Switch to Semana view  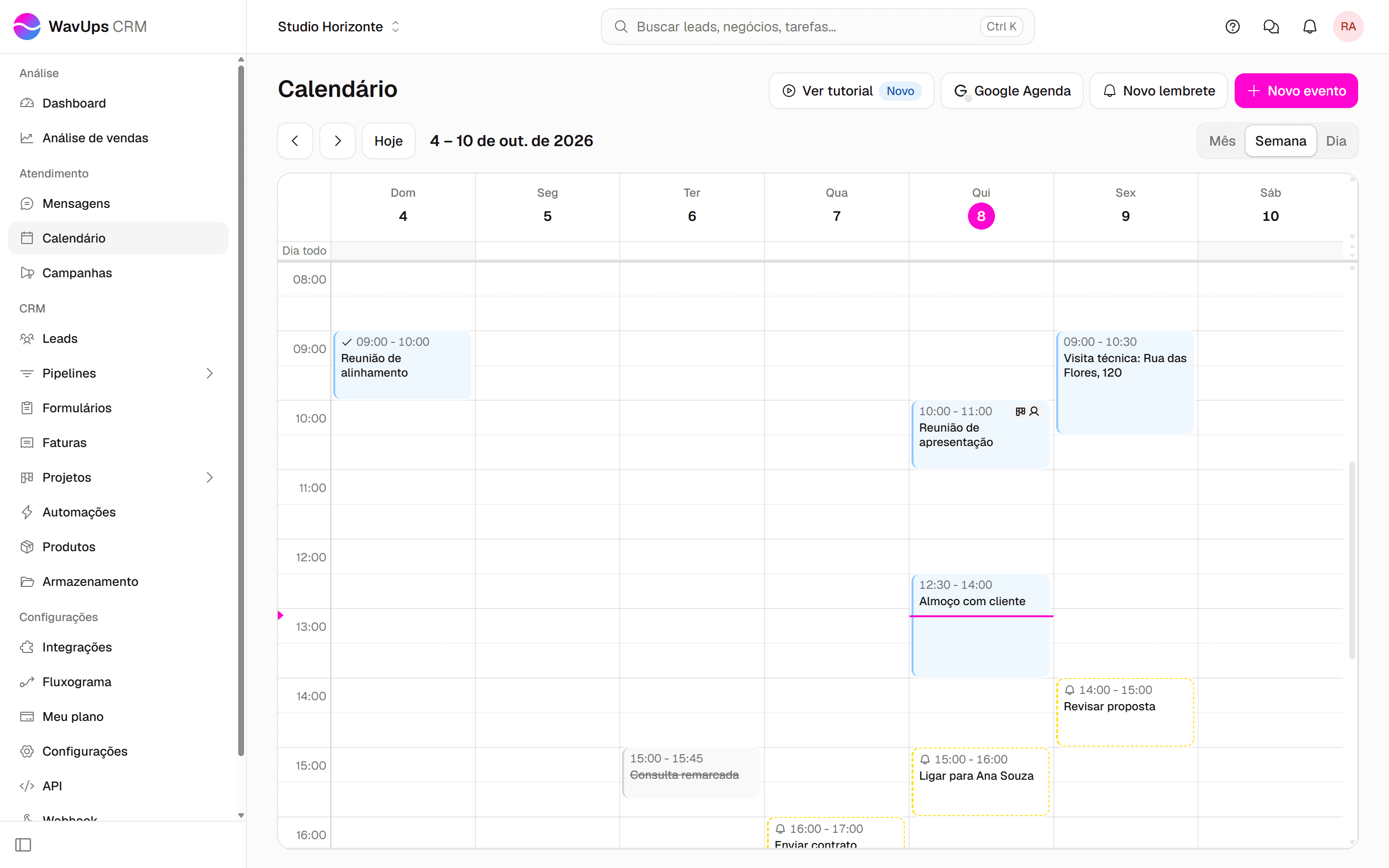click(x=1280, y=141)
